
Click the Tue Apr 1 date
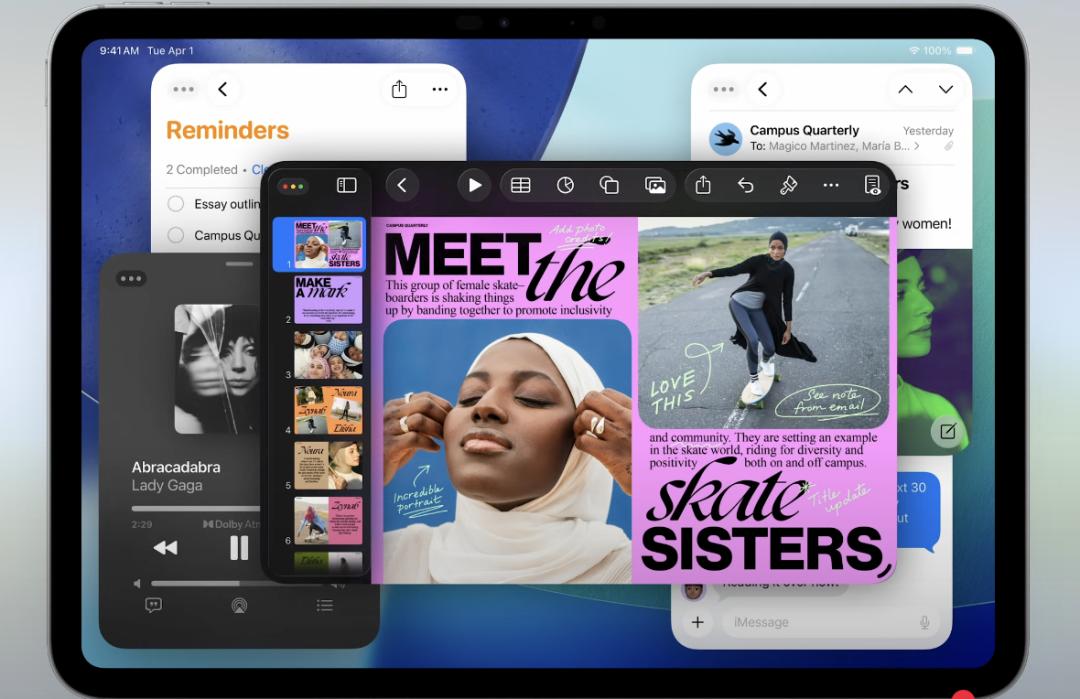pos(170,50)
